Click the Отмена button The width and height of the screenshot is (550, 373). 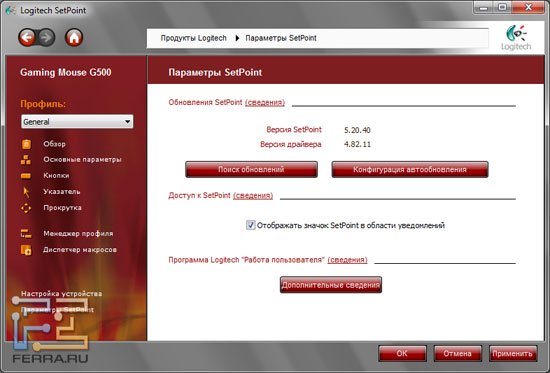457,353
